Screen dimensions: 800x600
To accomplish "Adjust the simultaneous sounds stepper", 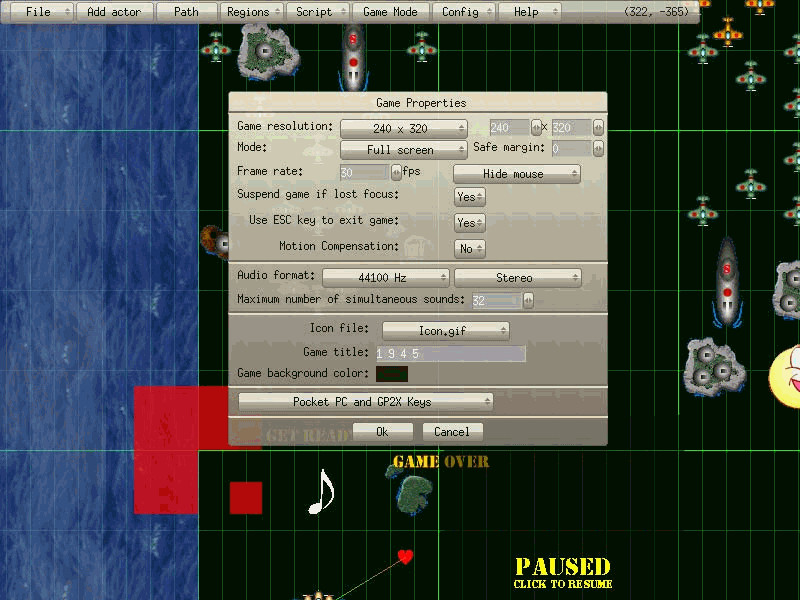I will click(528, 301).
